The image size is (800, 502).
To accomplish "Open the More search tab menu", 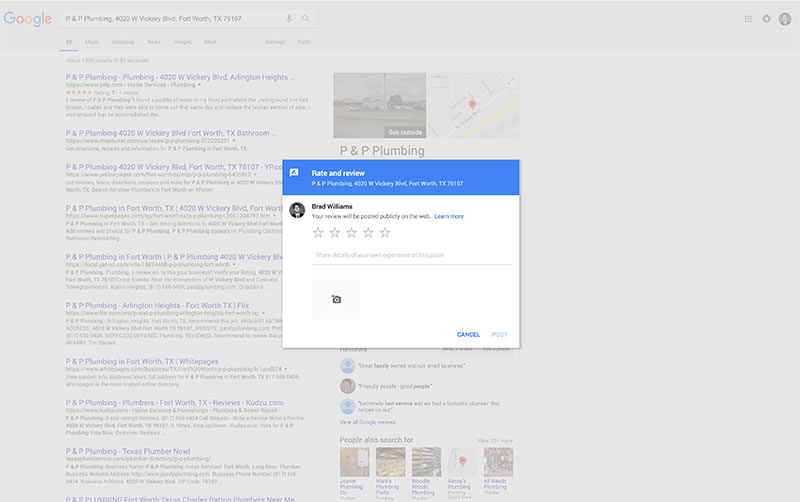I will click(x=210, y=42).
